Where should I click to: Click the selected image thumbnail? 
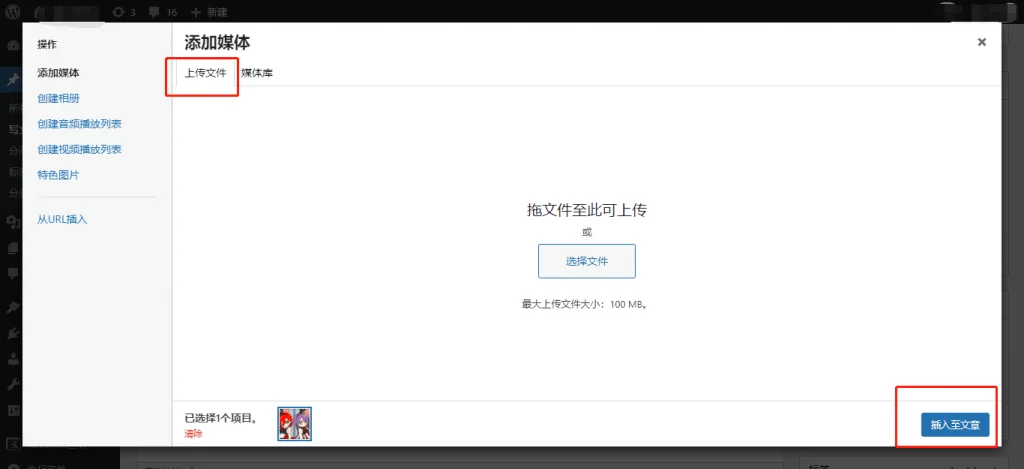[x=295, y=423]
